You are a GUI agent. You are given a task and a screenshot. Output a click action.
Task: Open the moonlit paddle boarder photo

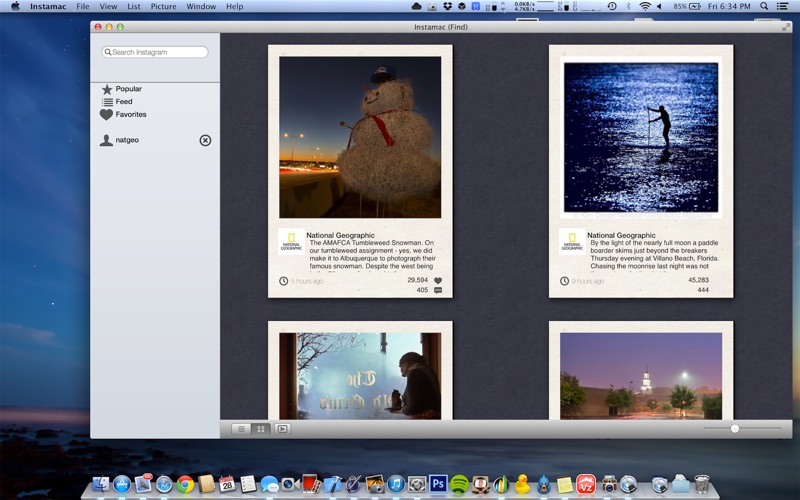click(x=641, y=137)
